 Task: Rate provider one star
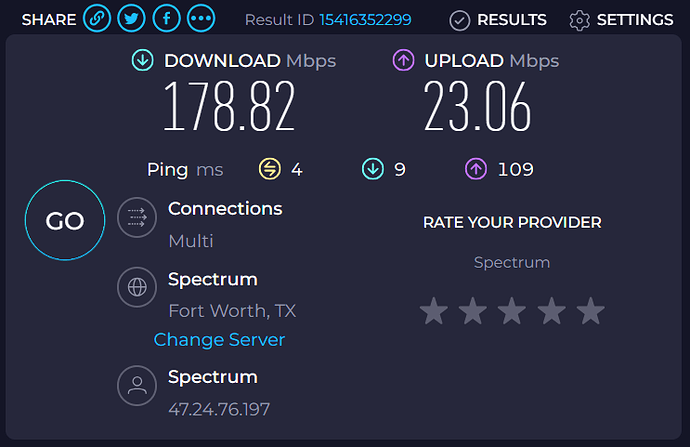[433, 311]
